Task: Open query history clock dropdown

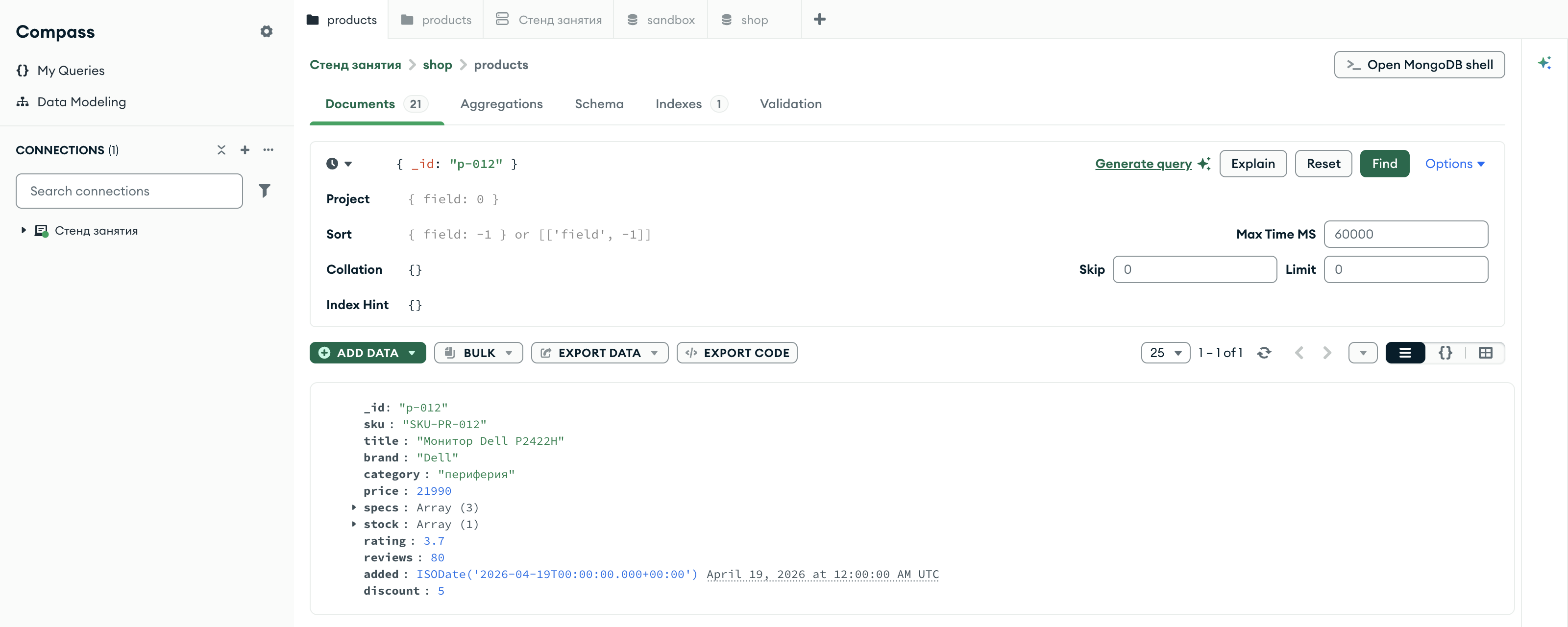Action: 339,164
